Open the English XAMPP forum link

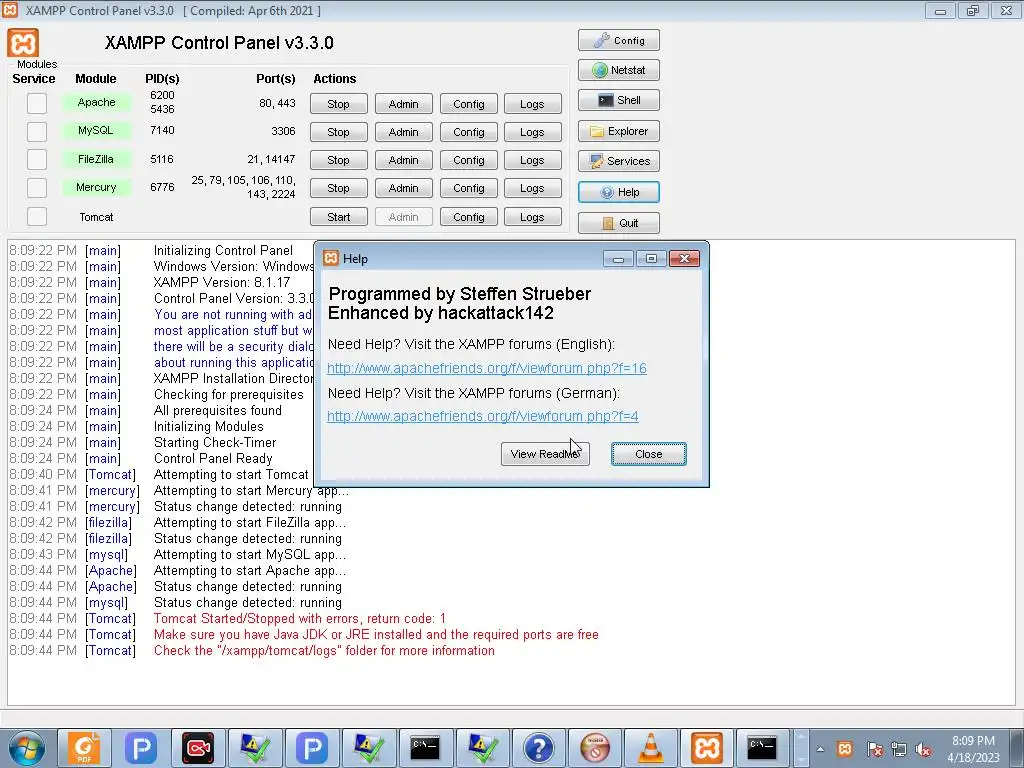point(487,368)
